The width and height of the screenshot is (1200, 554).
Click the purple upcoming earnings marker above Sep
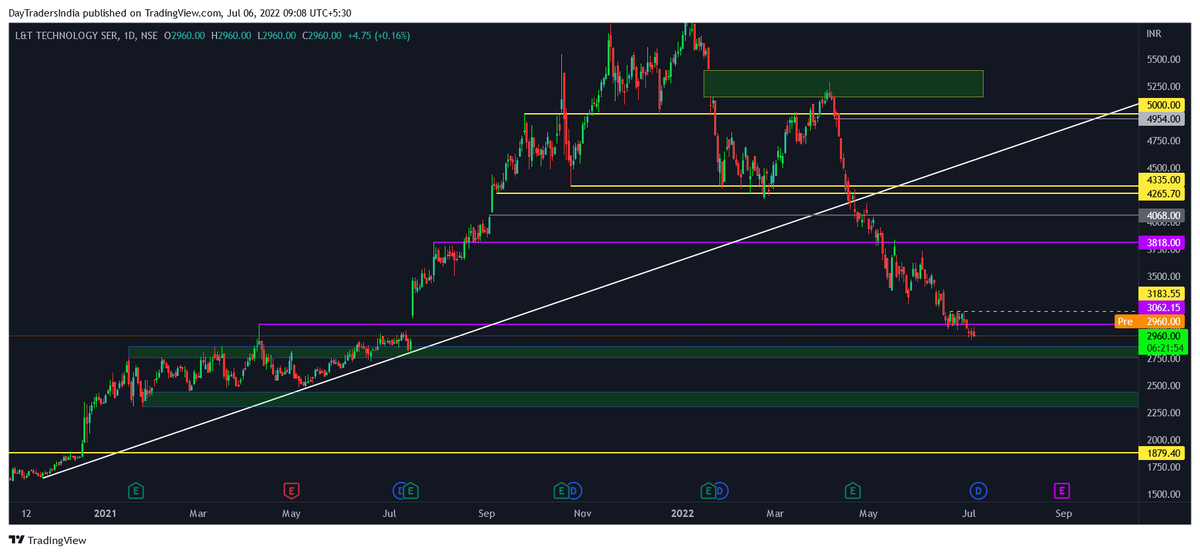[1061, 490]
